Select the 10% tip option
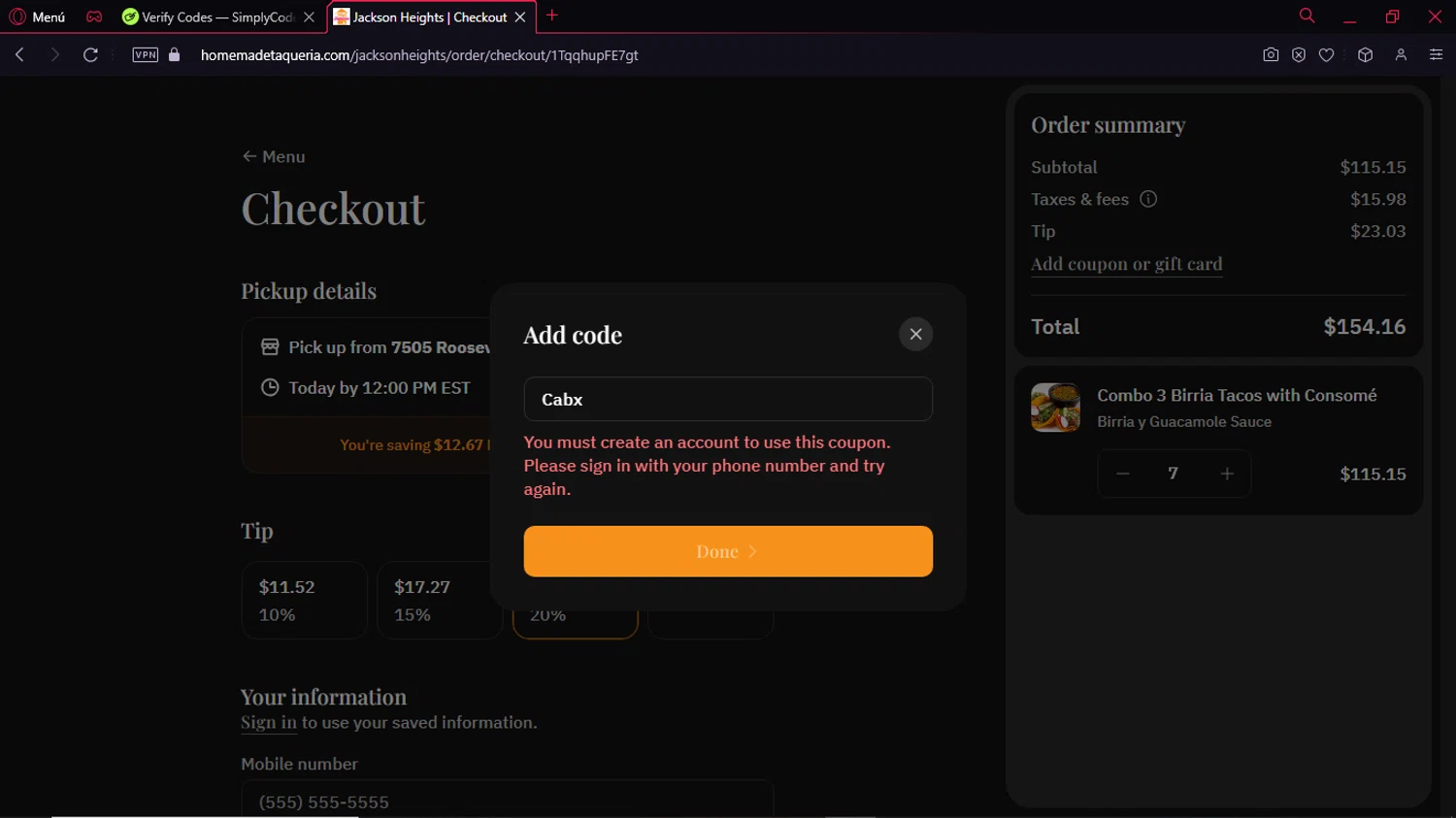Screen dimensions: 1456x818 (304, 600)
